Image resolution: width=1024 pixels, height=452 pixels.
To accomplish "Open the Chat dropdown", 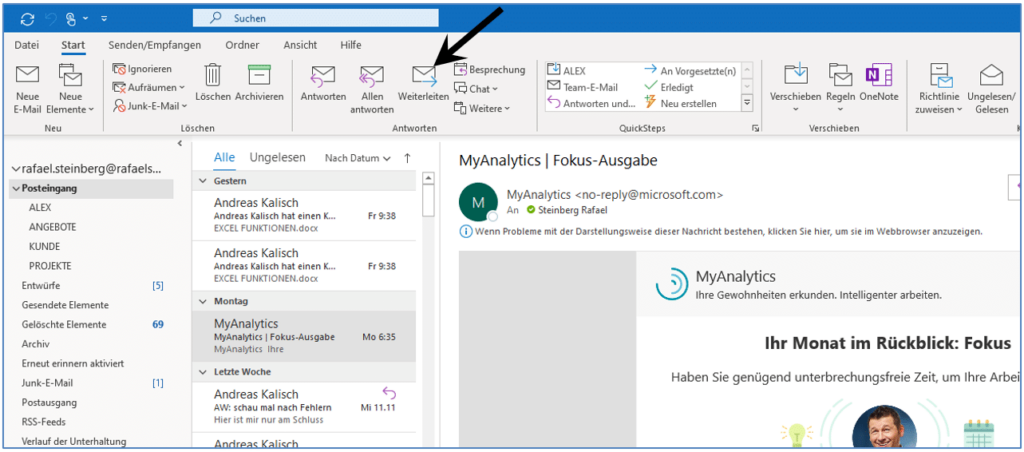I will pyautogui.click(x=475, y=89).
